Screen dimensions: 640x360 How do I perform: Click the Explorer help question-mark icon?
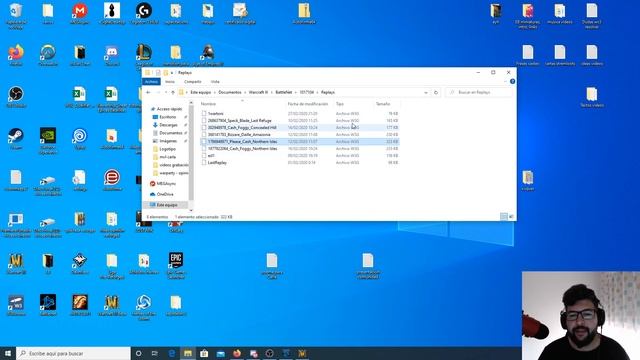click(512, 82)
